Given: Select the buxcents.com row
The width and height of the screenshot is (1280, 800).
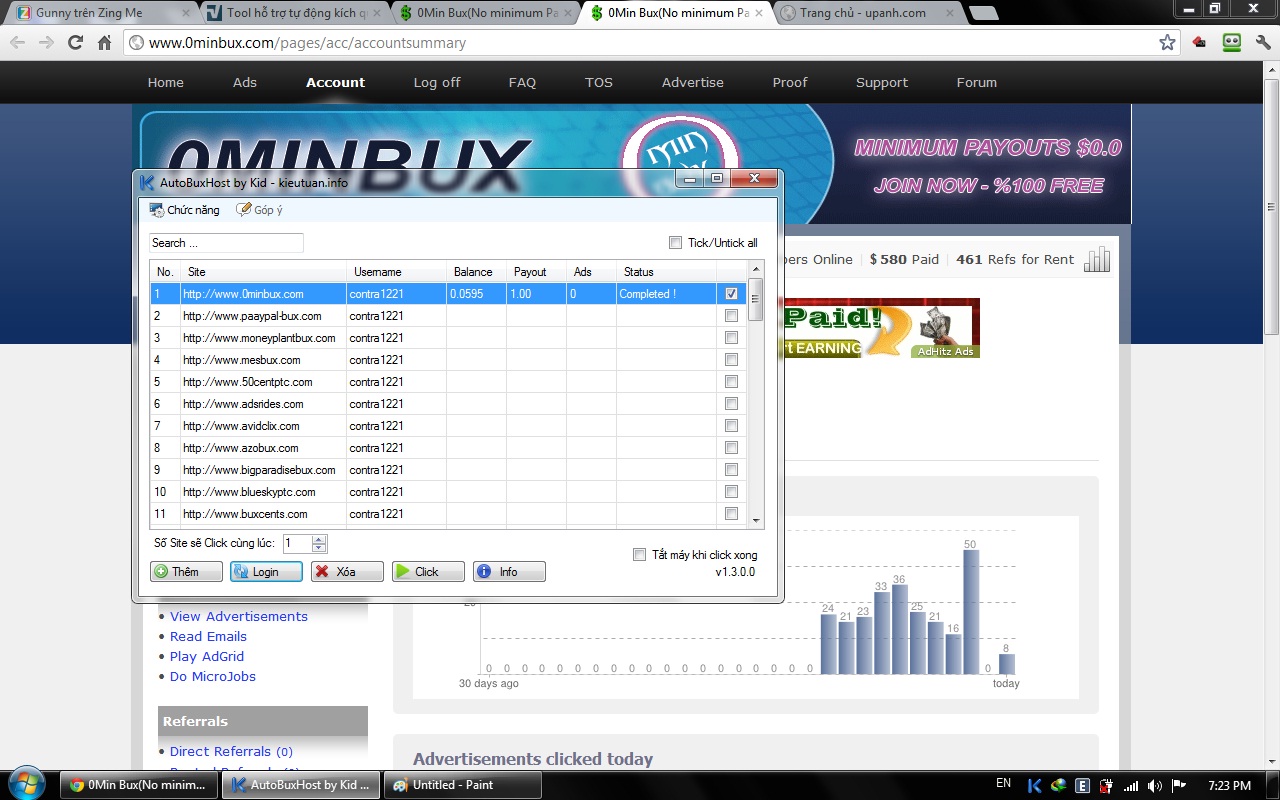Looking at the screenshot, I should coord(448,514).
